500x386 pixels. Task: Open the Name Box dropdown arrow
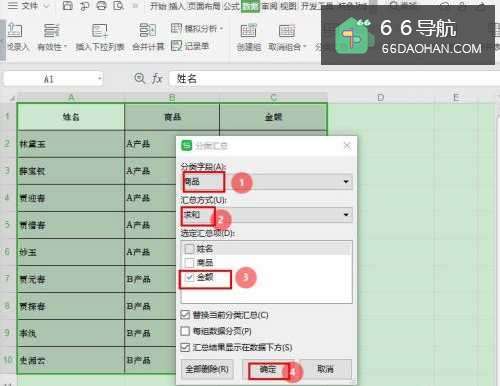coord(99,79)
